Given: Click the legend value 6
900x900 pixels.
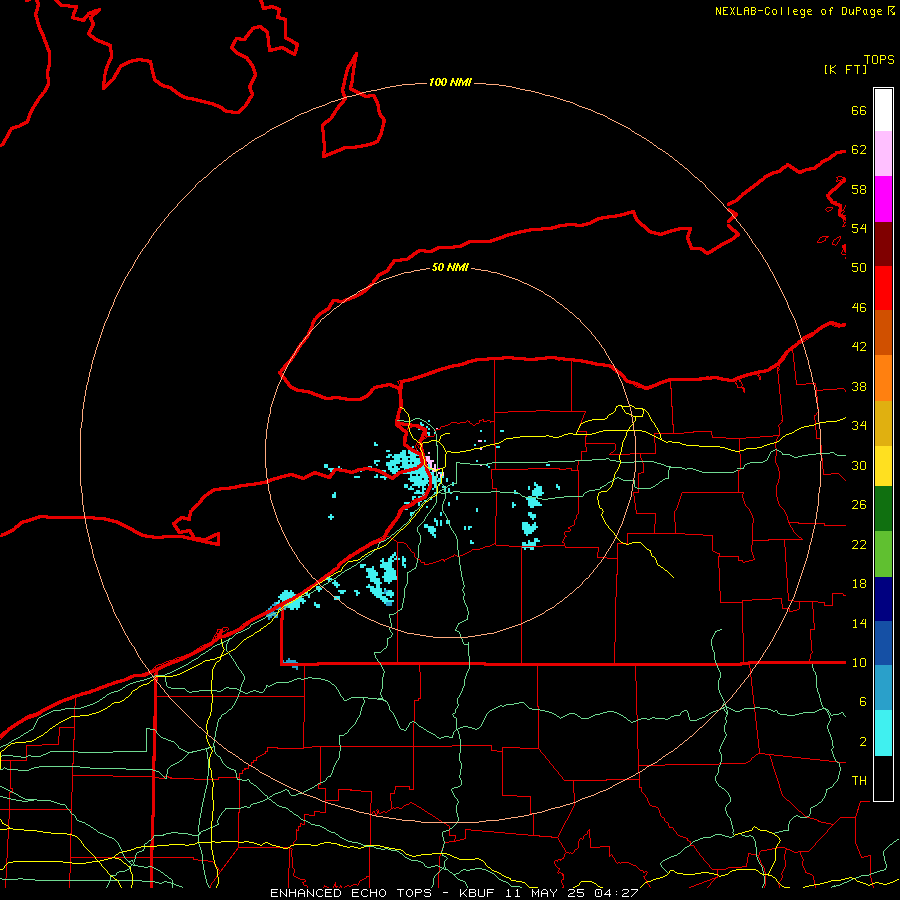Looking at the screenshot, I should click(x=862, y=701).
